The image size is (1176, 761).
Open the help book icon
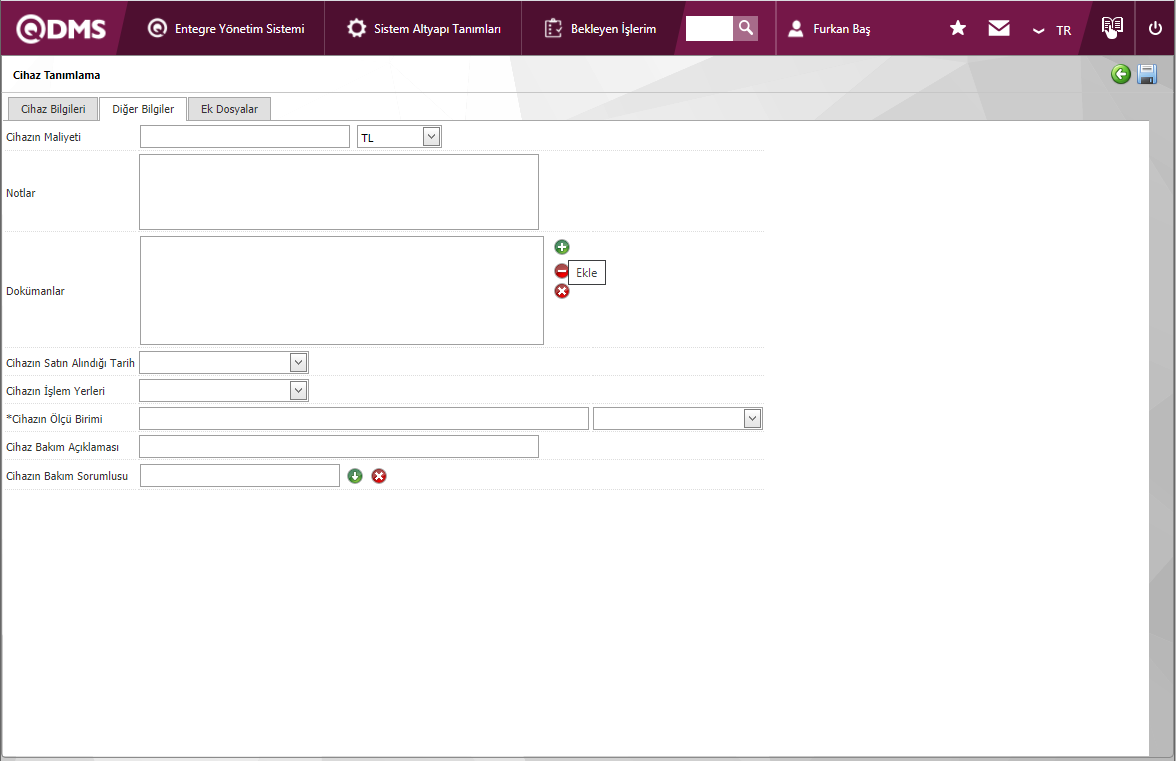1112,28
